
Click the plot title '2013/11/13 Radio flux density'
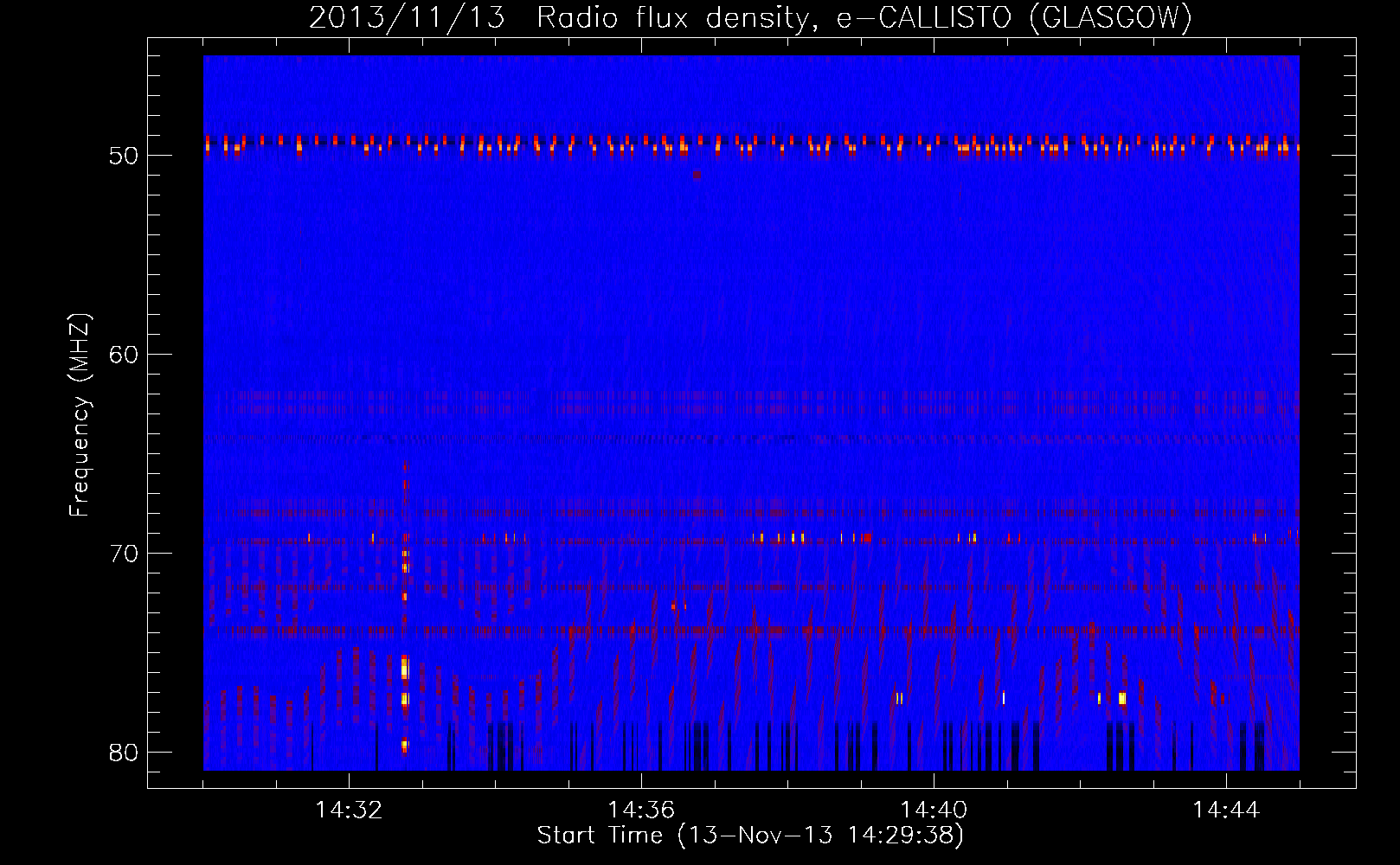tap(561, 18)
